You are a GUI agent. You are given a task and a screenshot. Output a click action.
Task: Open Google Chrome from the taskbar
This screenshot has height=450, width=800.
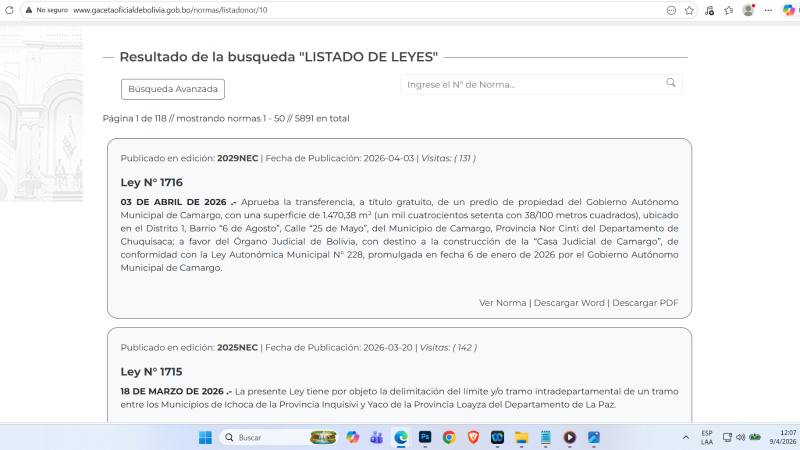pos(449,438)
